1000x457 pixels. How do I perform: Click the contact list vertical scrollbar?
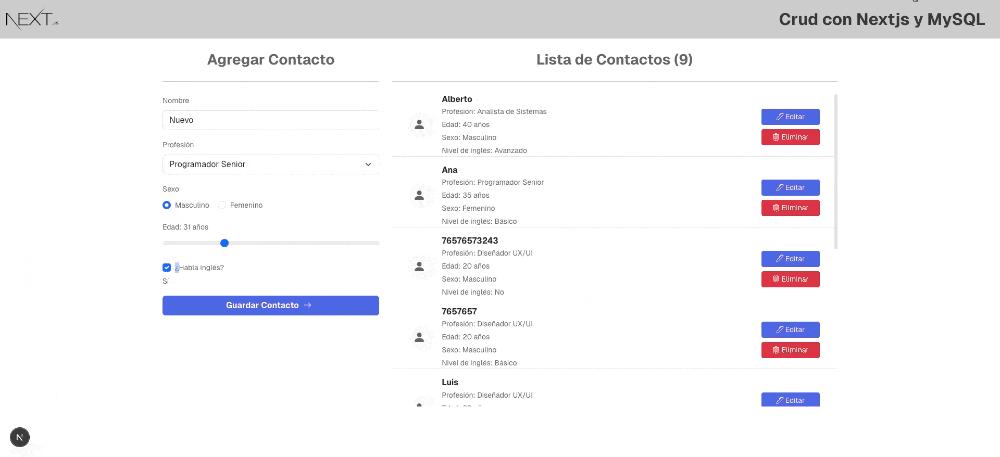pos(836,170)
